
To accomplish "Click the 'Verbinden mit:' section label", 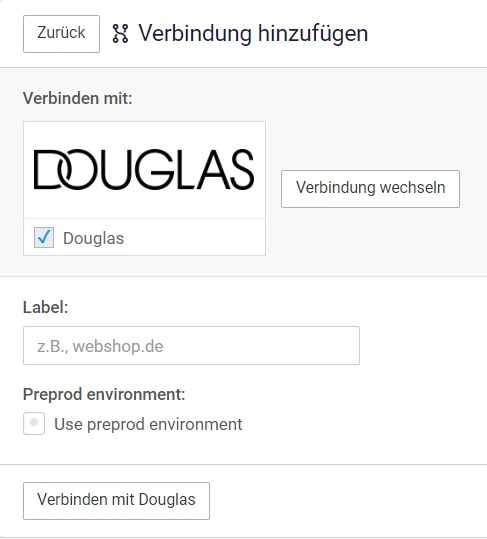I will [x=78, y=98].
